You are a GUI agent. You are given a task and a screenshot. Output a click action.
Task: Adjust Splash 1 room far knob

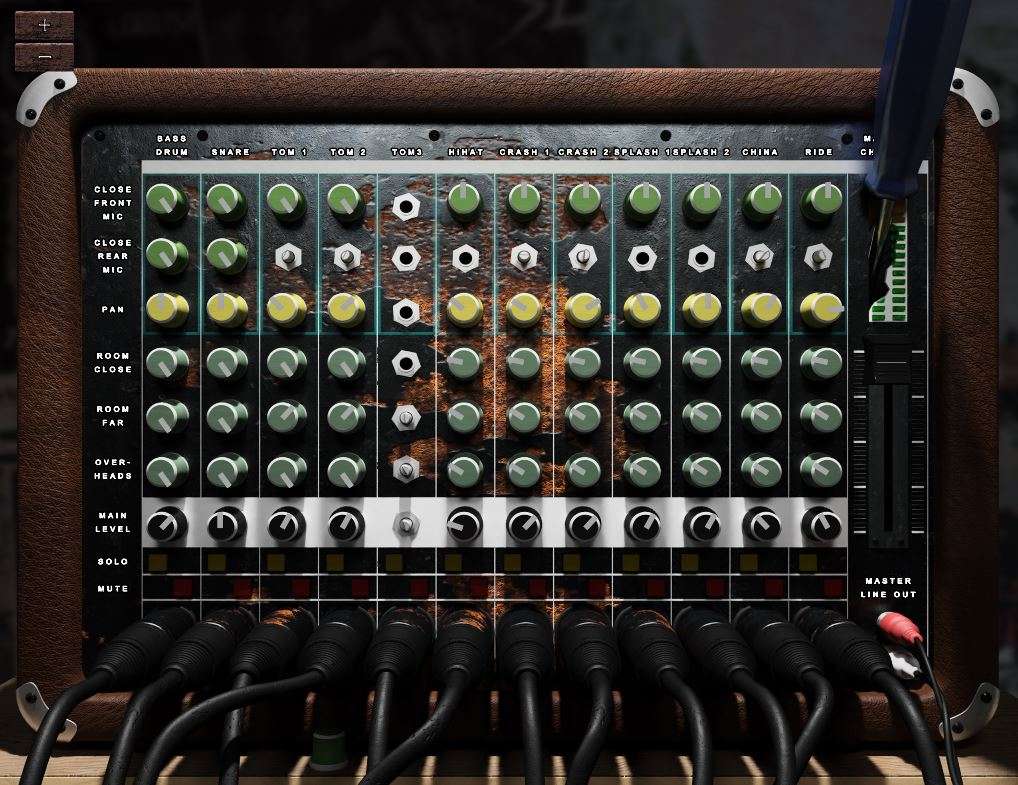[x=641, y=417]
